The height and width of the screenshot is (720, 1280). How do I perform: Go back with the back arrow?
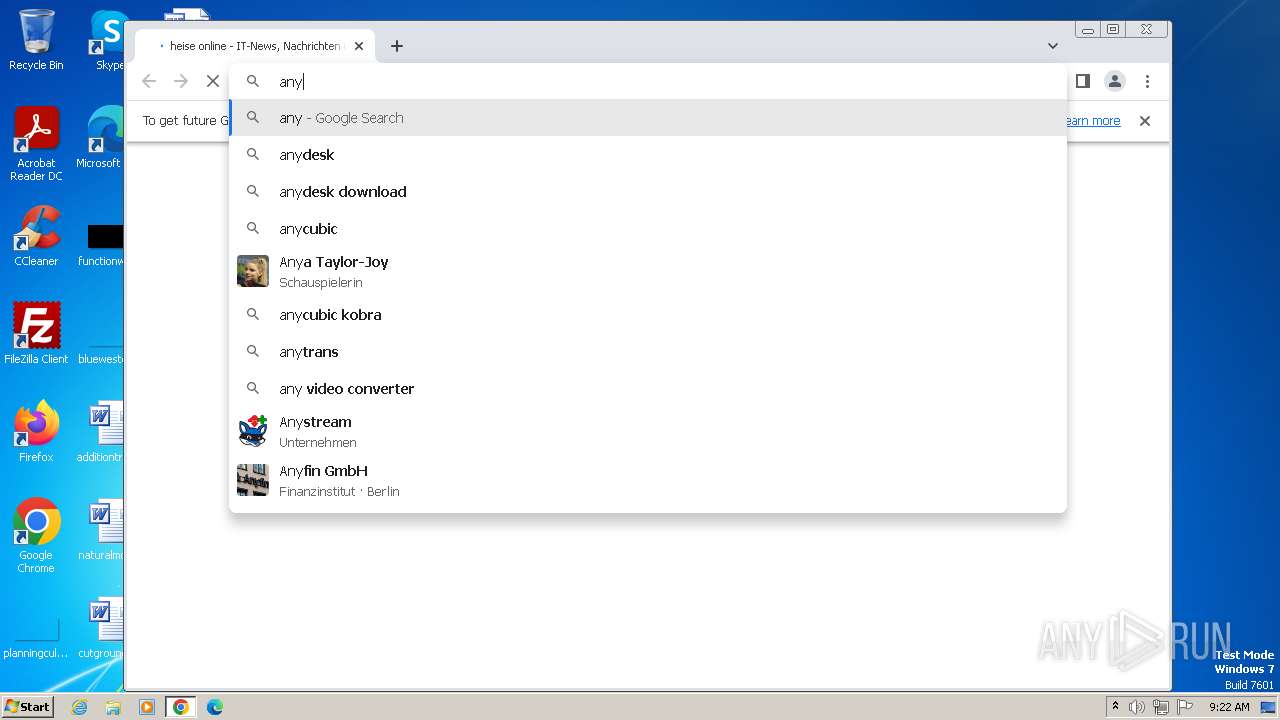click(149, 81)
